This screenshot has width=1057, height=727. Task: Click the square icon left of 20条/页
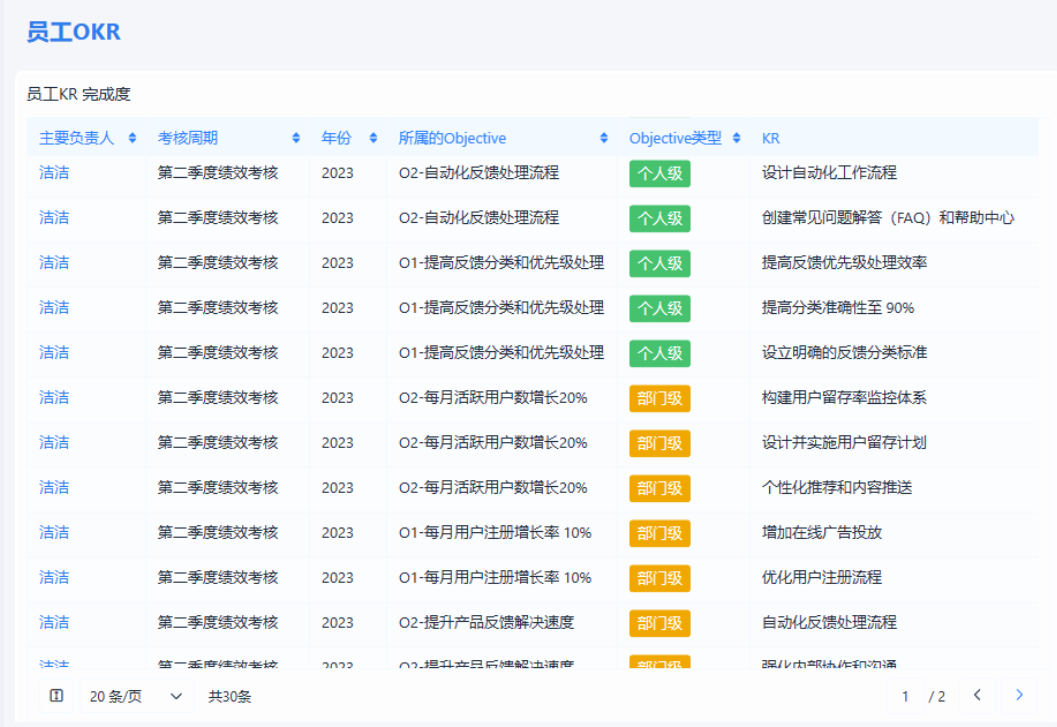57,696
